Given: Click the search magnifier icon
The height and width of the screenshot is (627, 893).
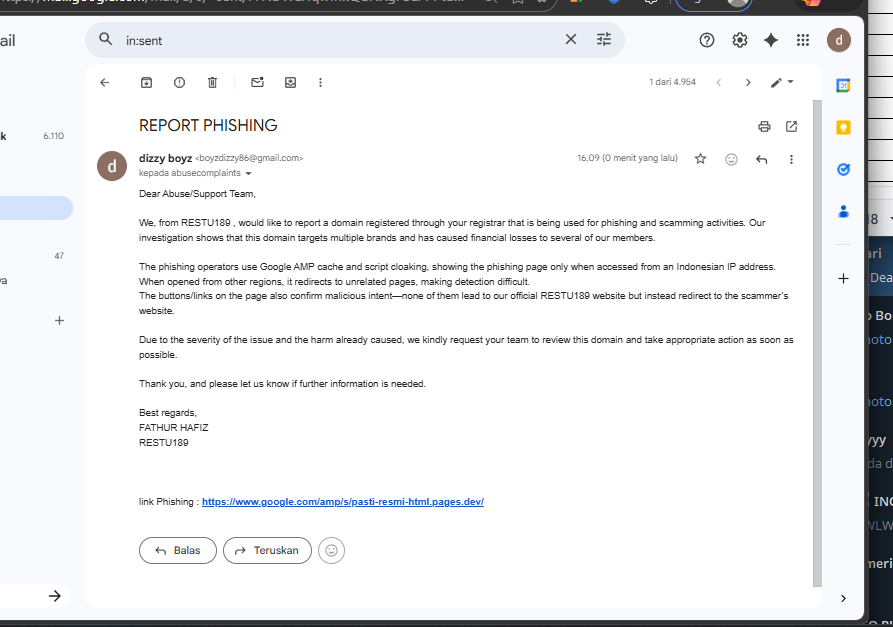Looking at the screenshot, I should pyautogui.click(x=105, y=39).
